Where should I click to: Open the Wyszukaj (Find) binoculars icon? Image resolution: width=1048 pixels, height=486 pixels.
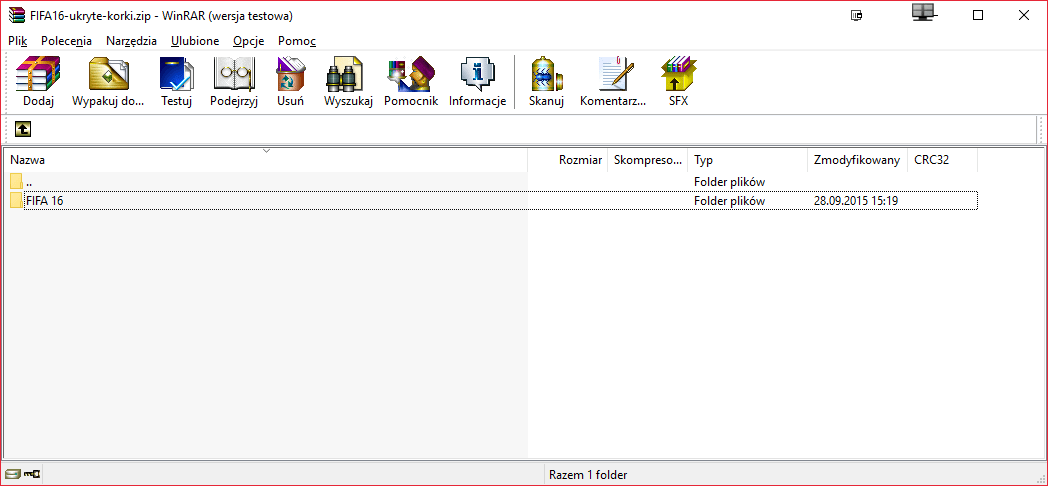tap(348, 82)
